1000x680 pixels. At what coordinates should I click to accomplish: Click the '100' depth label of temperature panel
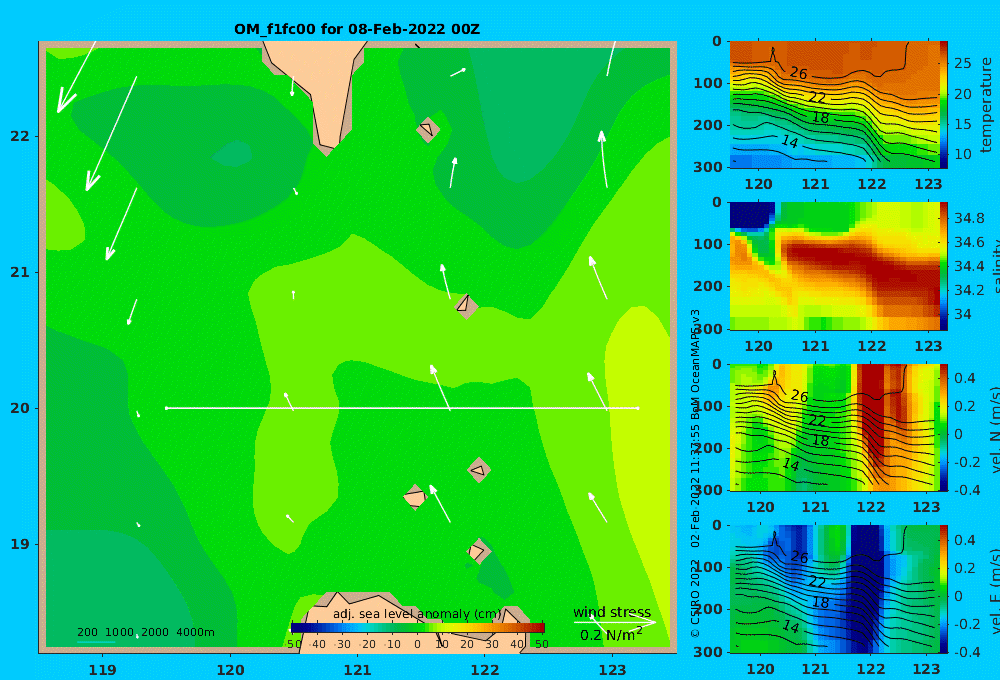pos(708,83)
